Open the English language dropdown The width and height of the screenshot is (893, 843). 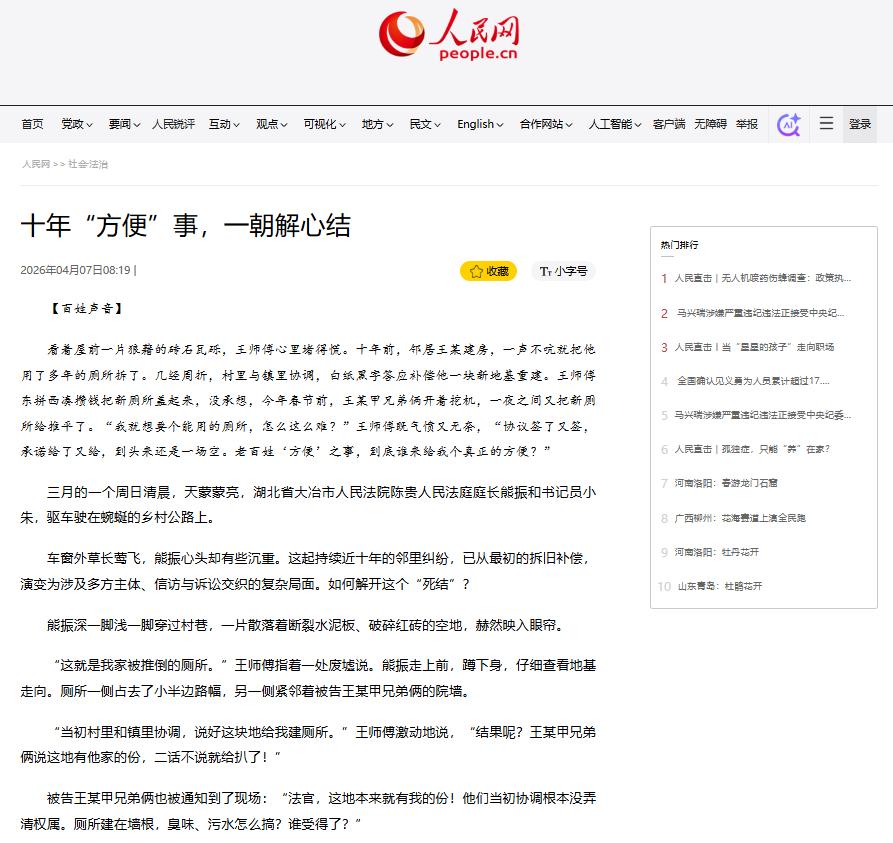481,125
